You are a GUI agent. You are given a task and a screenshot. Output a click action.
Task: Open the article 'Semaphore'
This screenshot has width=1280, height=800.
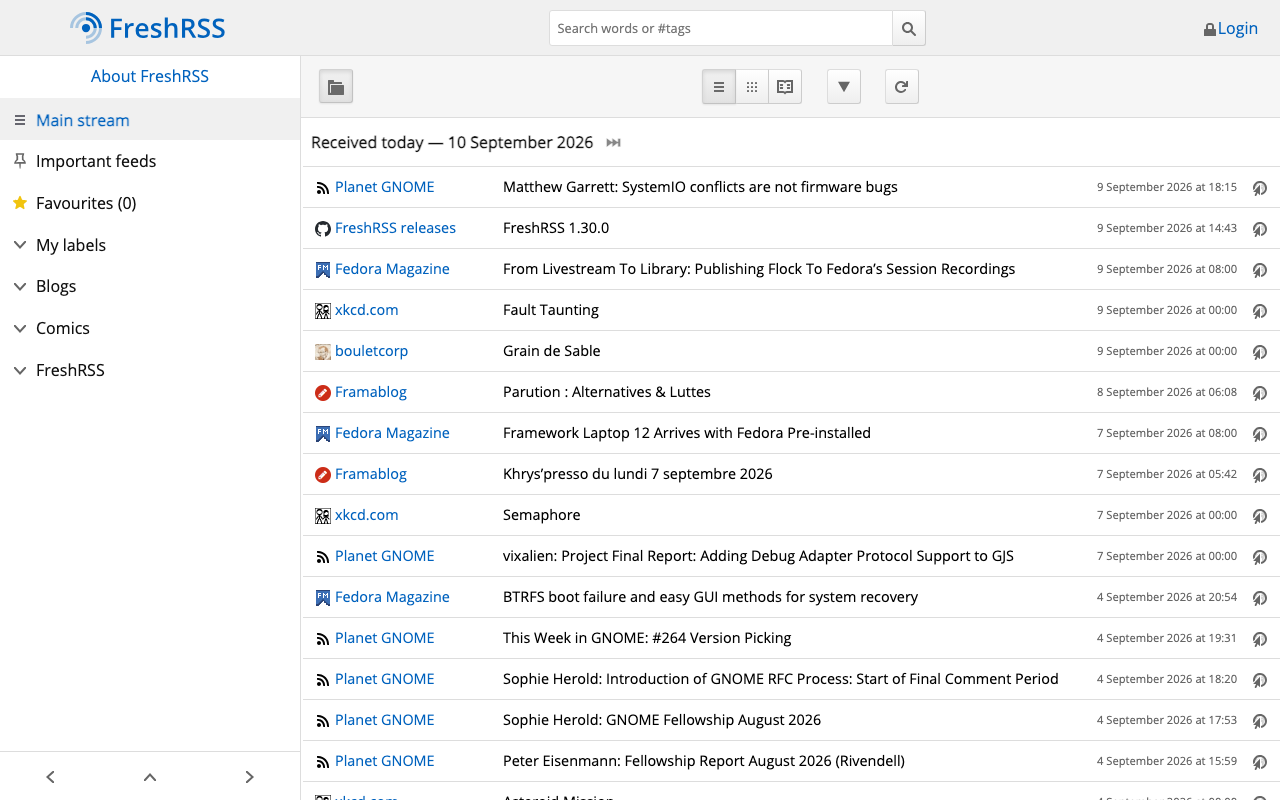542,515
